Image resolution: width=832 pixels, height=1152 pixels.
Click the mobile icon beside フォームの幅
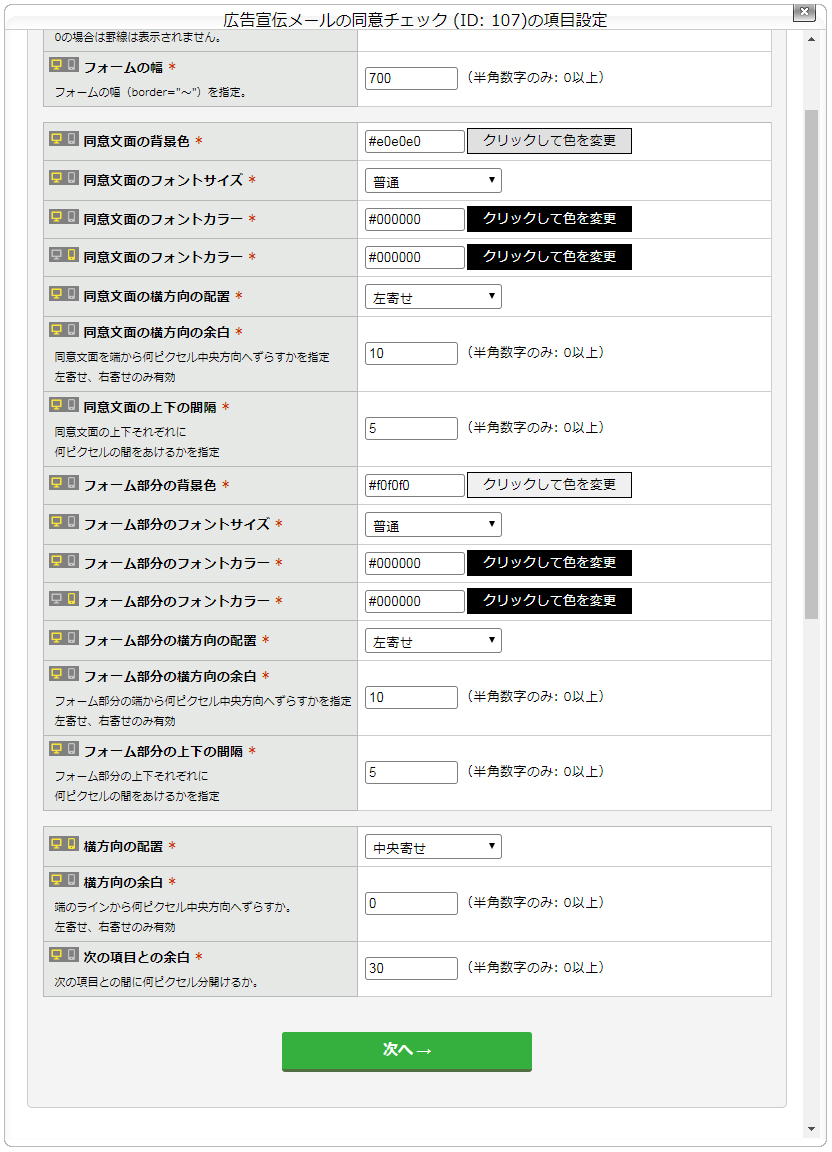coord(71,65)
